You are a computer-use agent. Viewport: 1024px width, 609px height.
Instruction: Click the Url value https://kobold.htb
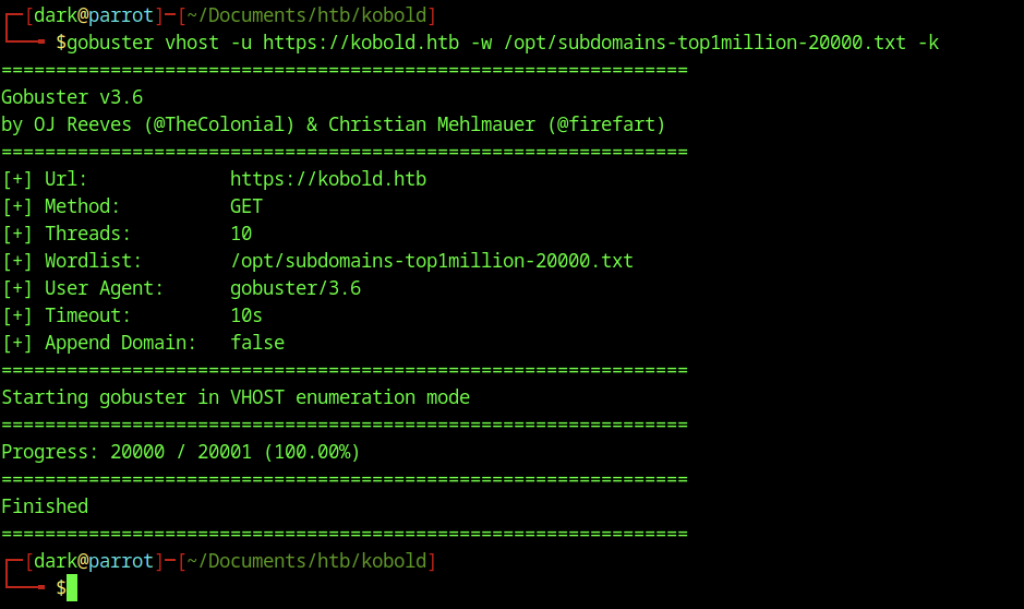(328, 179)
